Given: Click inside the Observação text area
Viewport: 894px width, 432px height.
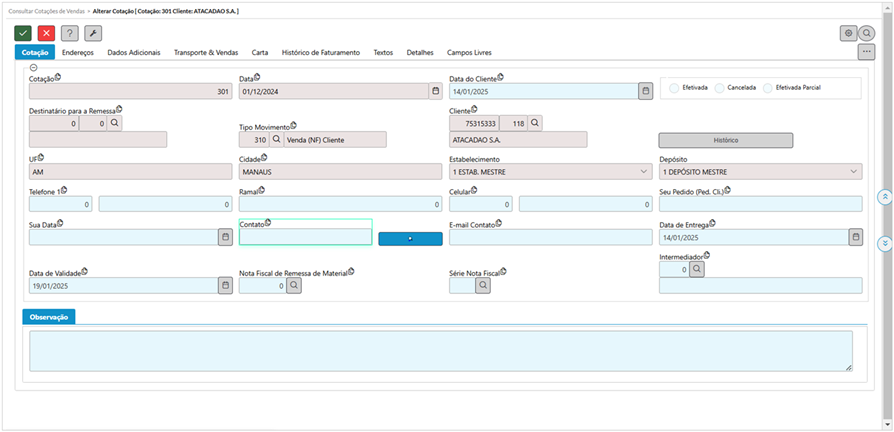Looking at the screenshot, I should [440, 351].
